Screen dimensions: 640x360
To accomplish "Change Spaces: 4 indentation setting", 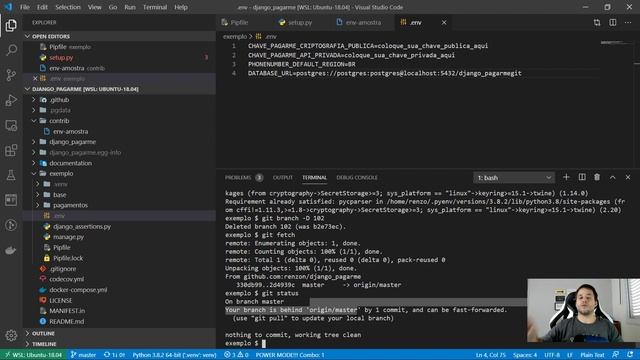I will (525, 355).
